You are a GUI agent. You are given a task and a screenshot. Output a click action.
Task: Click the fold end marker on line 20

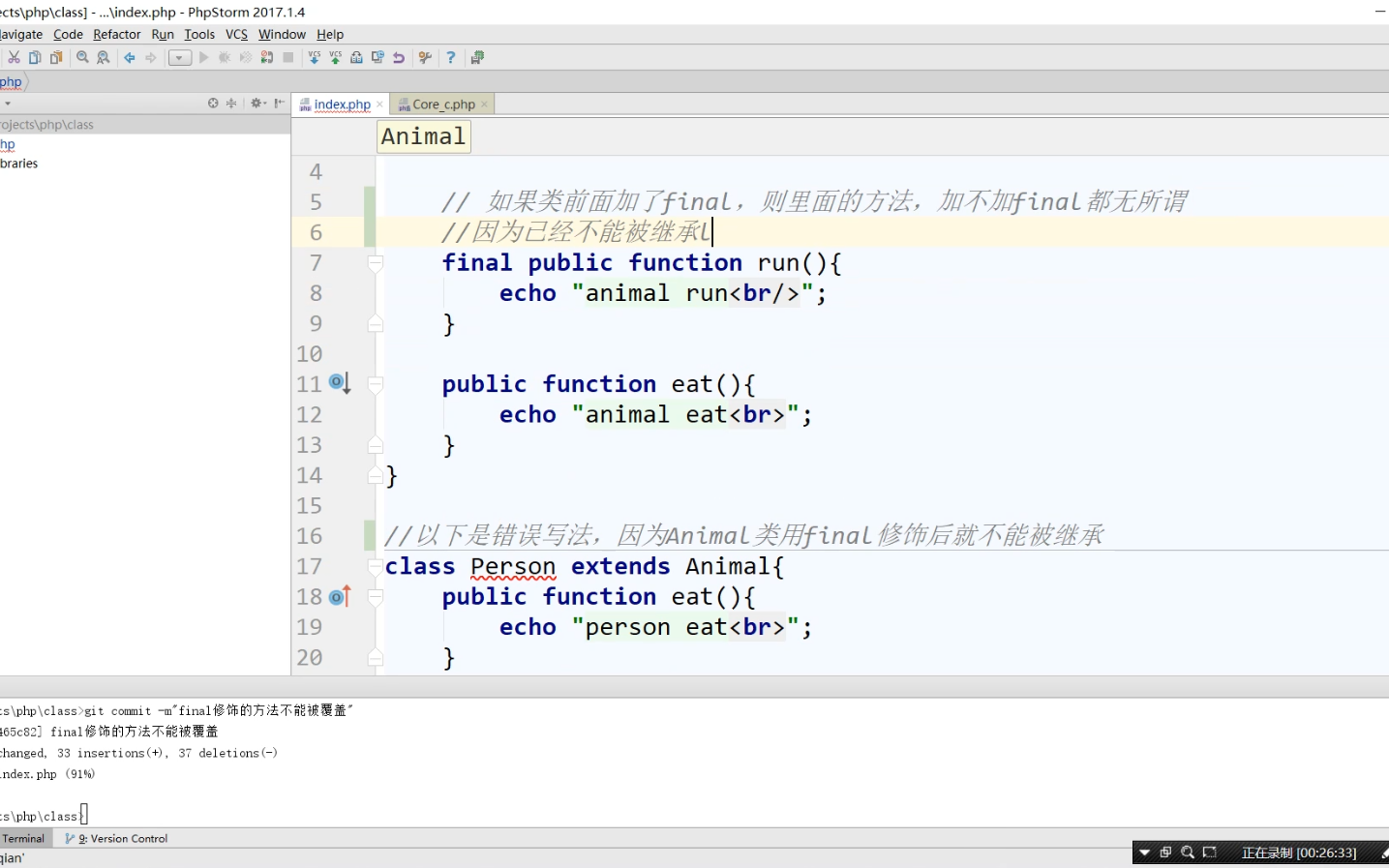(376, 658)
